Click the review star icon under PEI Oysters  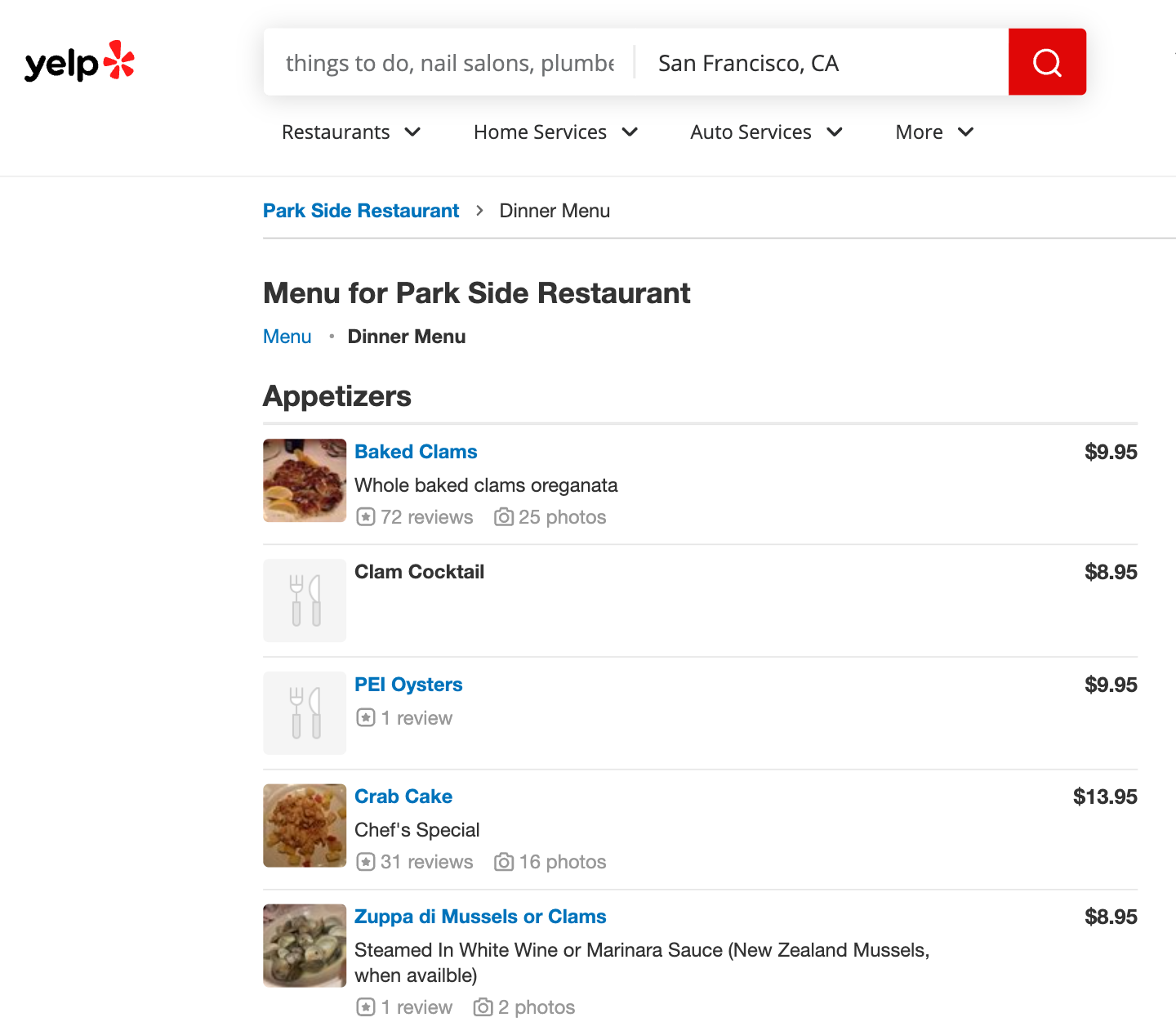click(366, 718)
